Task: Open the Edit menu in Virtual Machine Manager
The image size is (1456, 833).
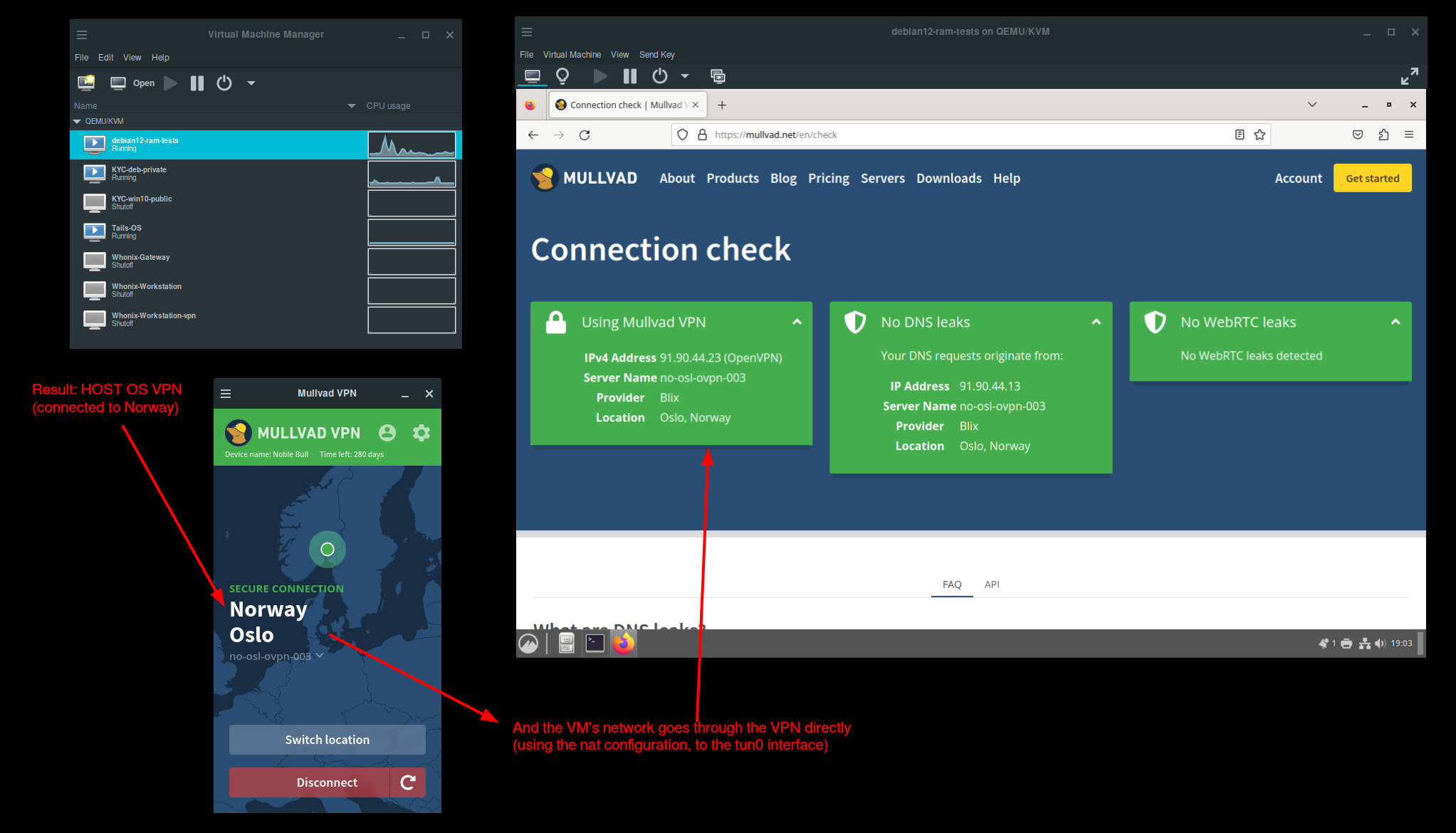Action: (x=106, y=58)
